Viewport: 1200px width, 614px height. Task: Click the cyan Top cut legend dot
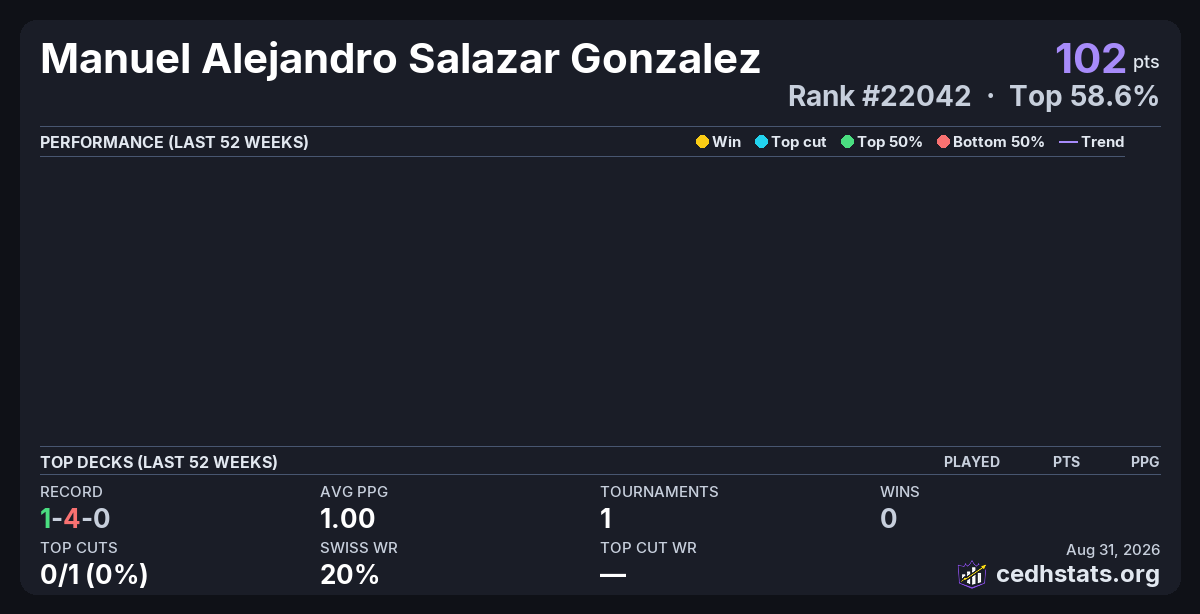click(x=761, y=142)
